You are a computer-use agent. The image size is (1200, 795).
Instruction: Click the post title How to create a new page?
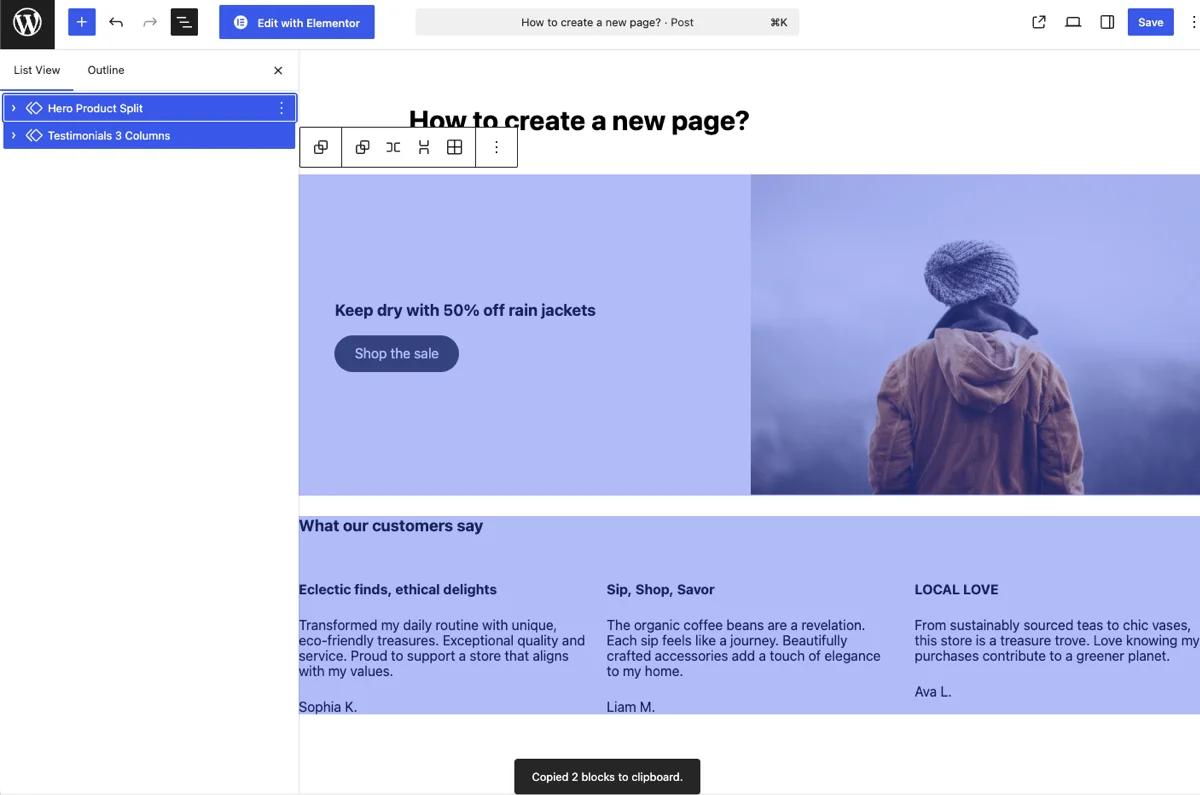point(579,121)
